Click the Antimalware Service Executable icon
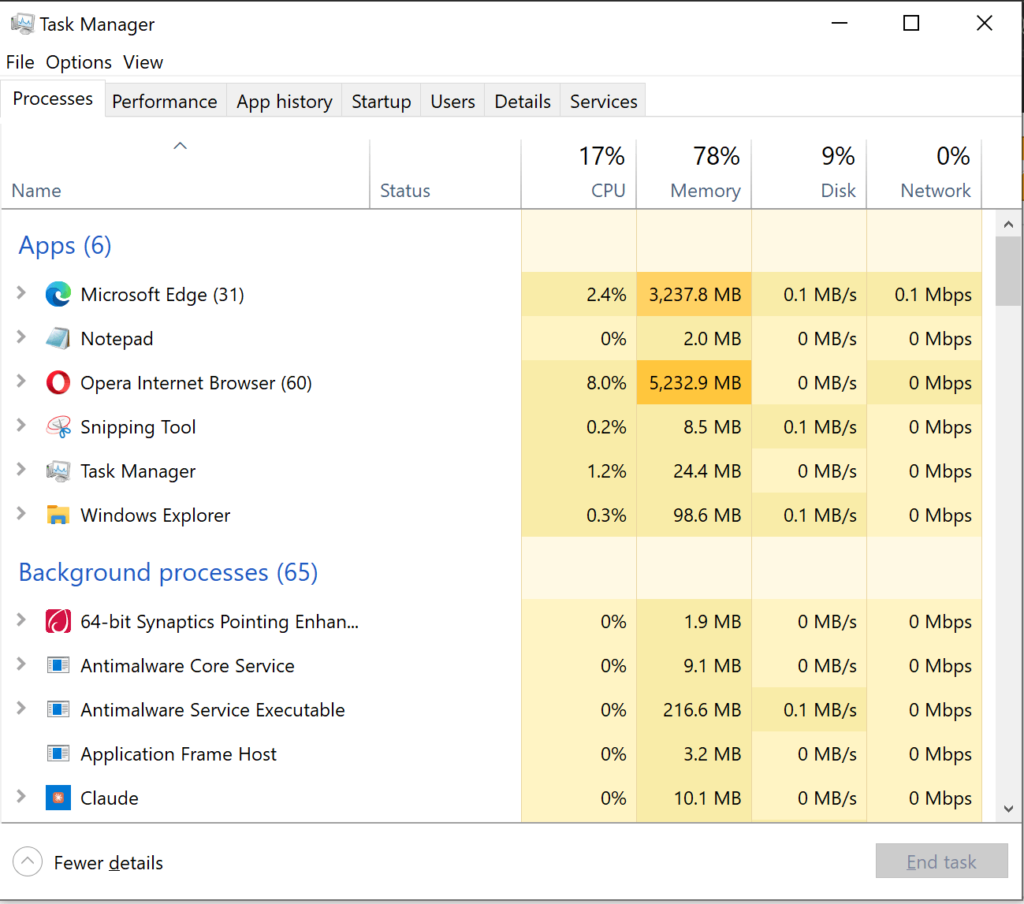1024x904 pixels. click(58, 709)
